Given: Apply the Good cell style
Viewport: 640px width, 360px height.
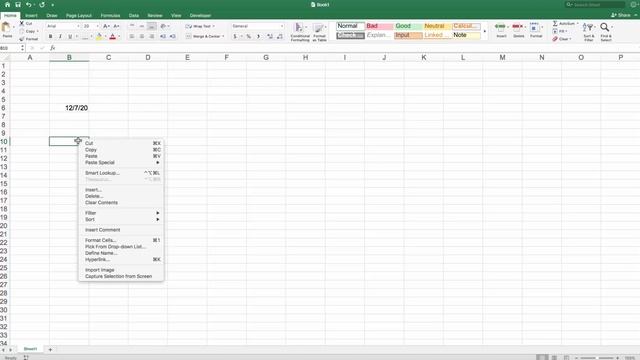Looking at the screenshot, I should [x=408, y=26].
